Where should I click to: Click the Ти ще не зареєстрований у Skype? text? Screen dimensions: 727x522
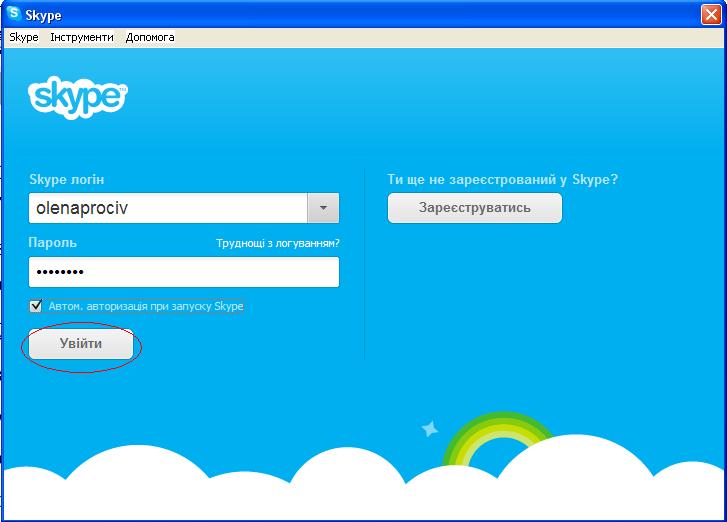[x=503, y=179]
